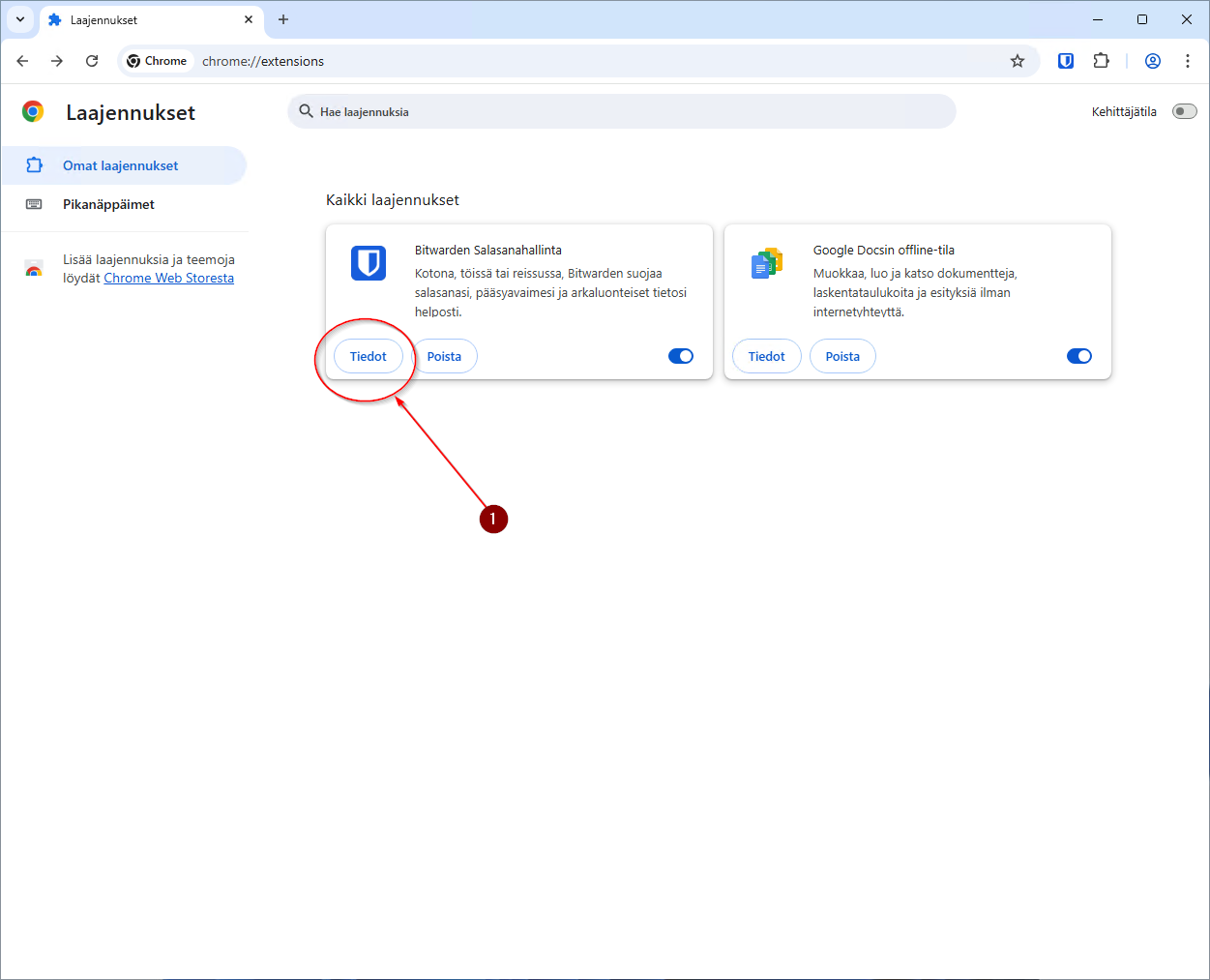Click the Google Docs offline icon
The height and width of the screenshot is (980, 1210).
767,262
